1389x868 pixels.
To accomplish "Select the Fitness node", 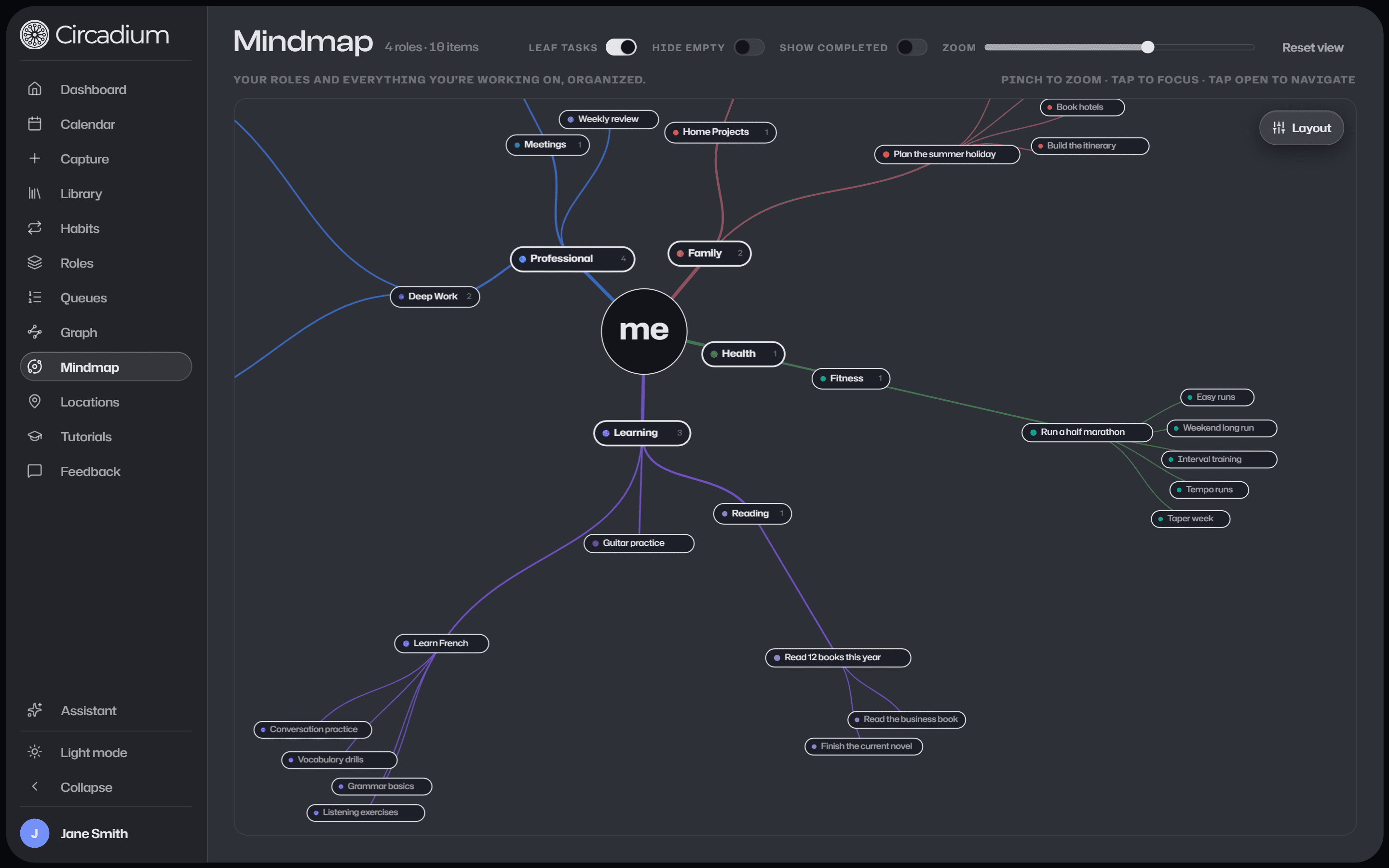I will click(x=851, y=379).
